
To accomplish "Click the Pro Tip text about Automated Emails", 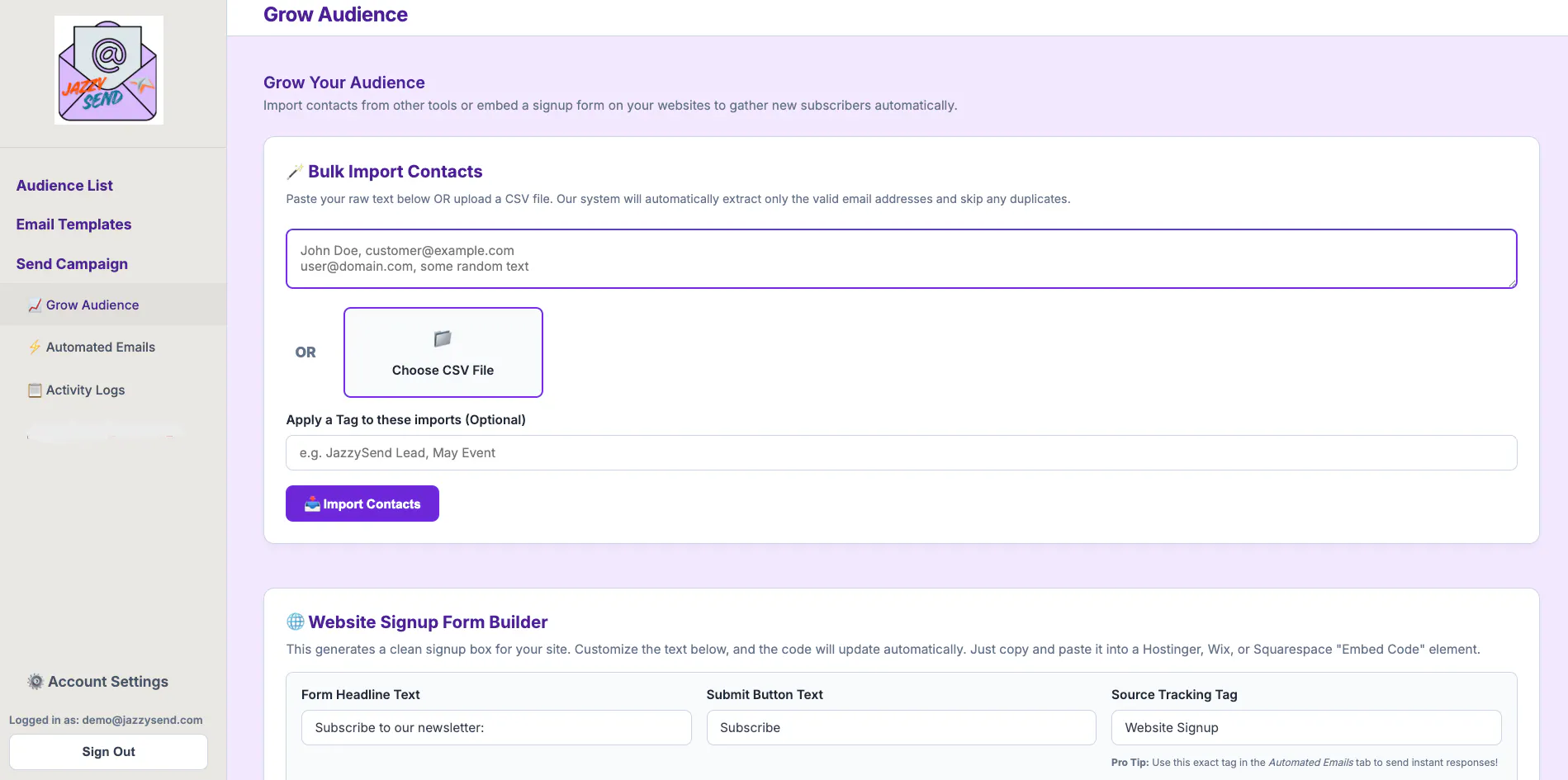I will [1305, 763].
